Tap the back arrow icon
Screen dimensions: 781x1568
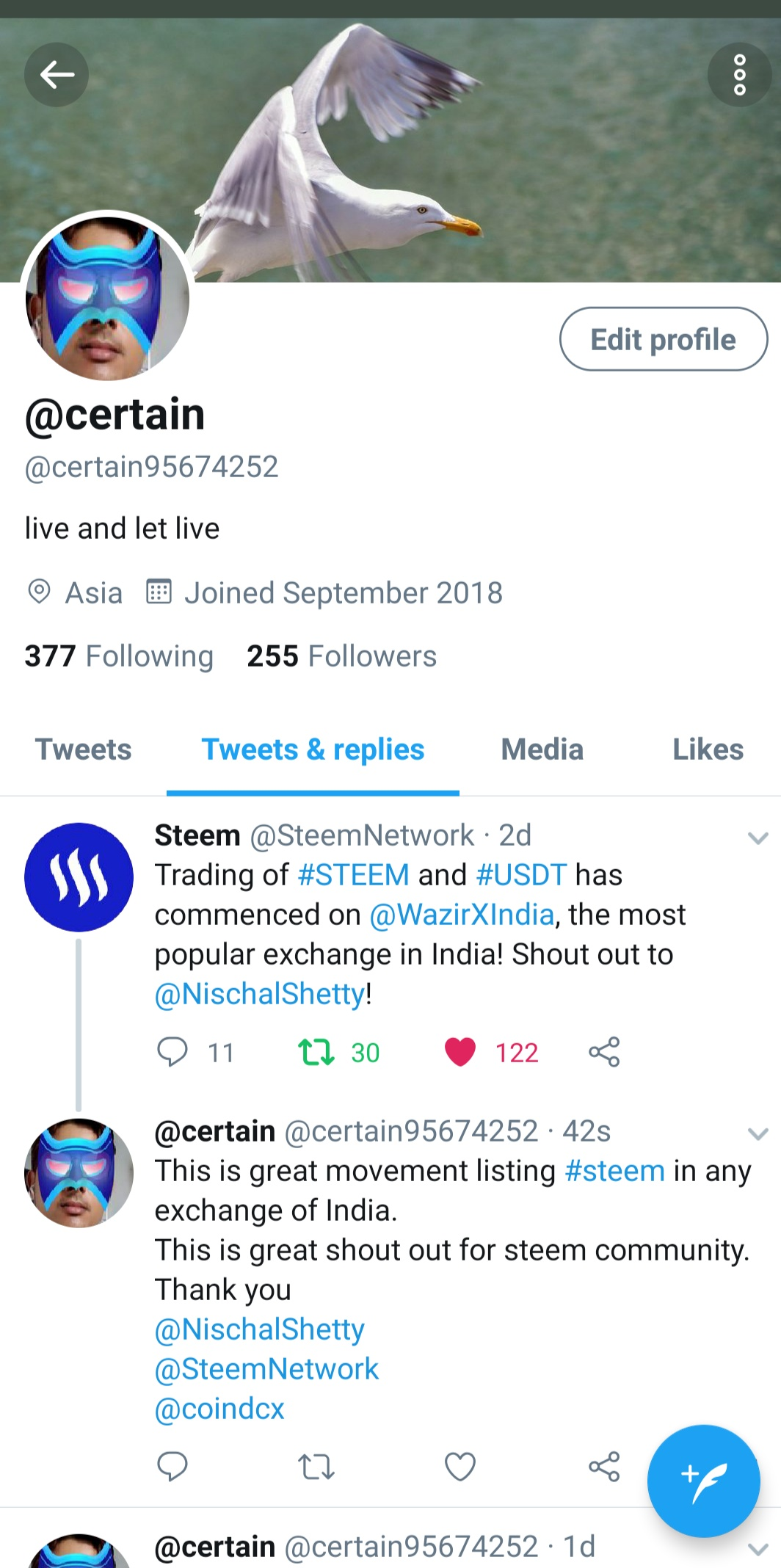(57, 74)
